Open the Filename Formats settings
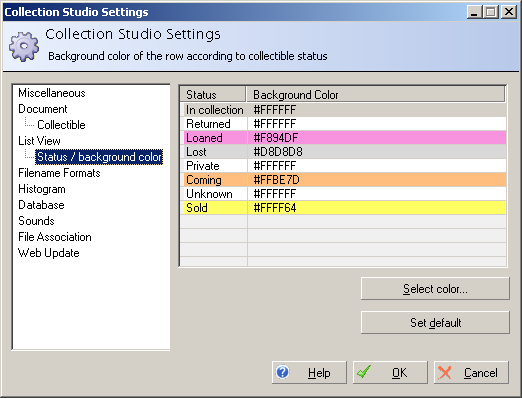Screen dimensions: 522x398 click(x=59, y=173)
